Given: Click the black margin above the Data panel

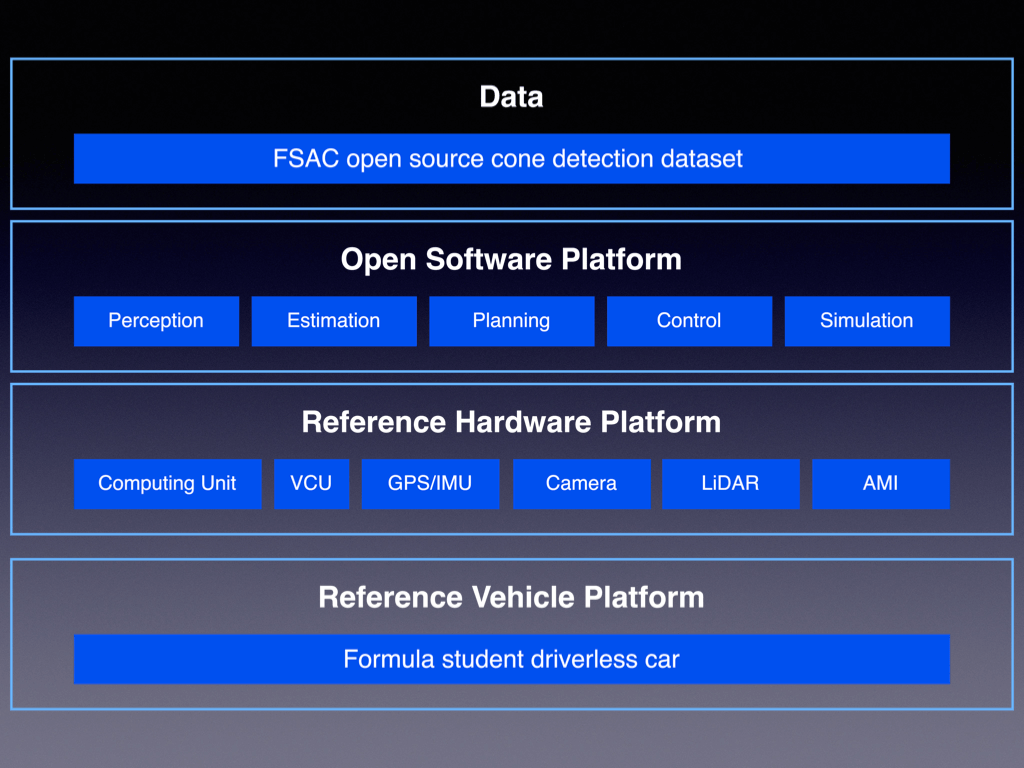Looking at the screenshot, I should click(x=511, y=28).
